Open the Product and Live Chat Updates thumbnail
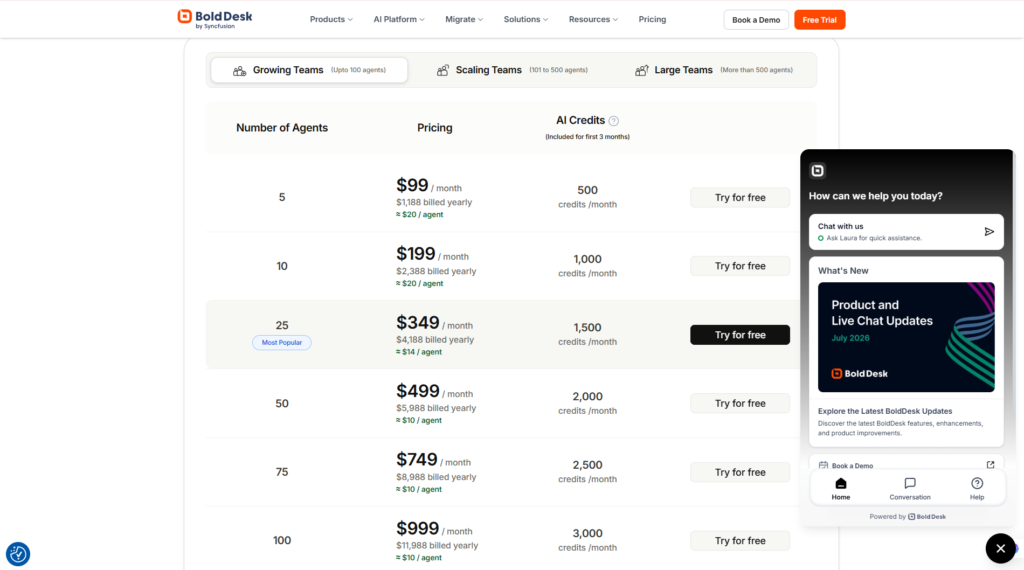This screenshot has height=570, width=1024. [x=906, y=337]
